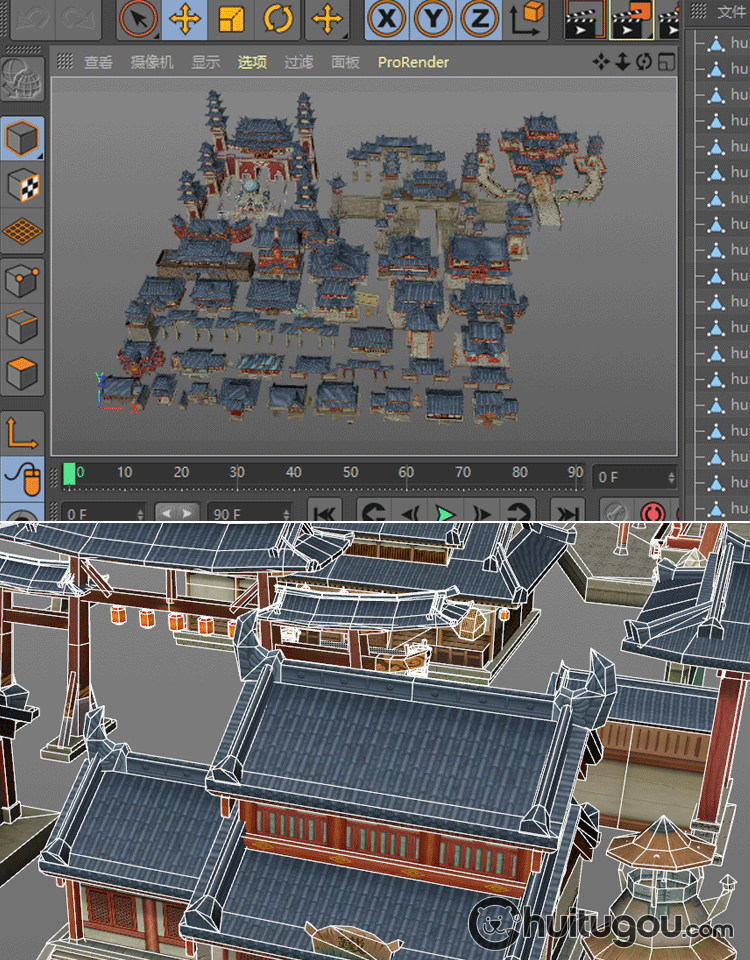Open Model mode cube dropdown
The image size is (750, 960).
(22, 138)
